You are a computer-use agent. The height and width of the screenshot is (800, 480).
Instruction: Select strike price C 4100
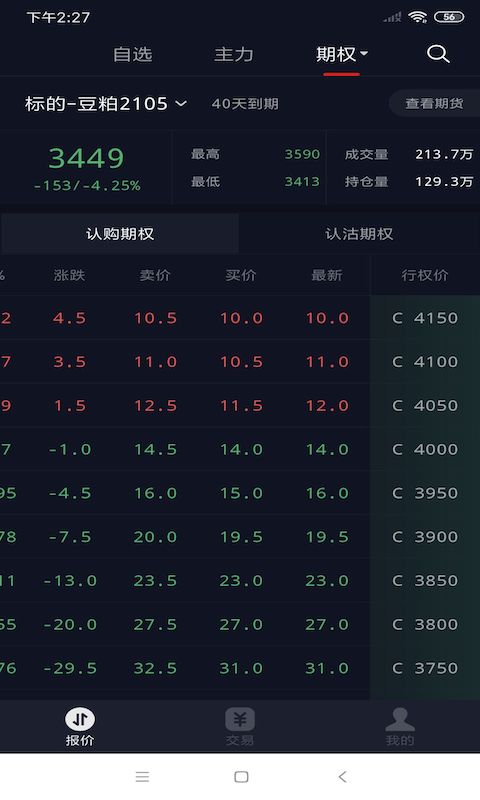click(425, 362)
